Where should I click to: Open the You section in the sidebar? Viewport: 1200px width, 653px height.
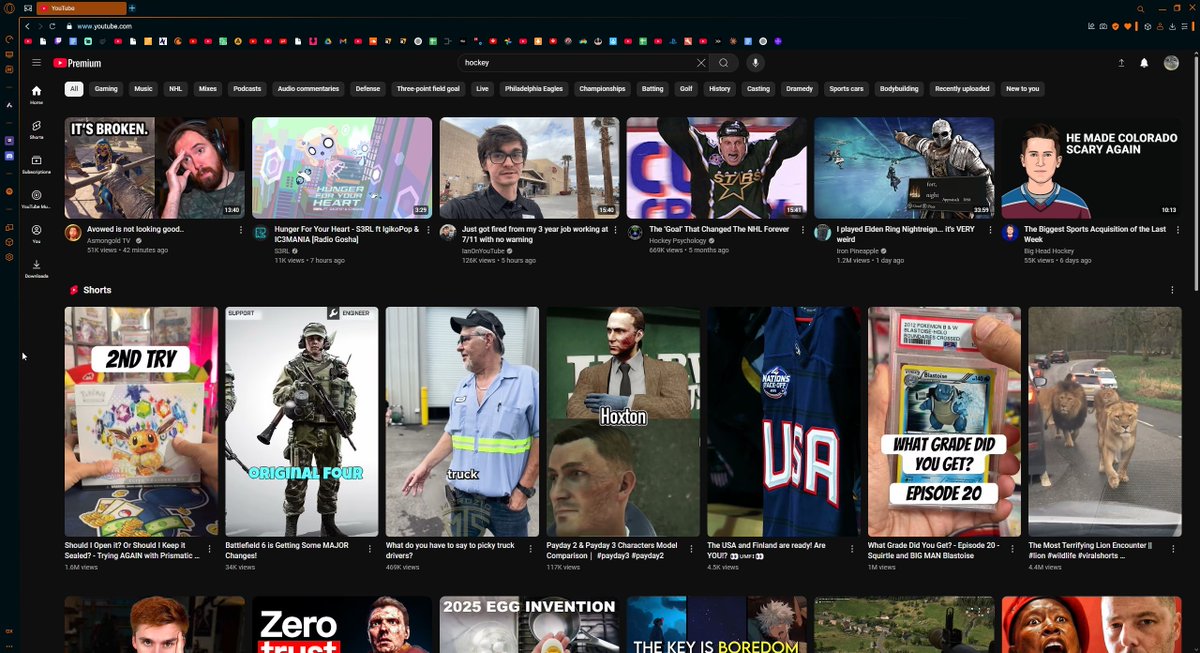(36, 234)
